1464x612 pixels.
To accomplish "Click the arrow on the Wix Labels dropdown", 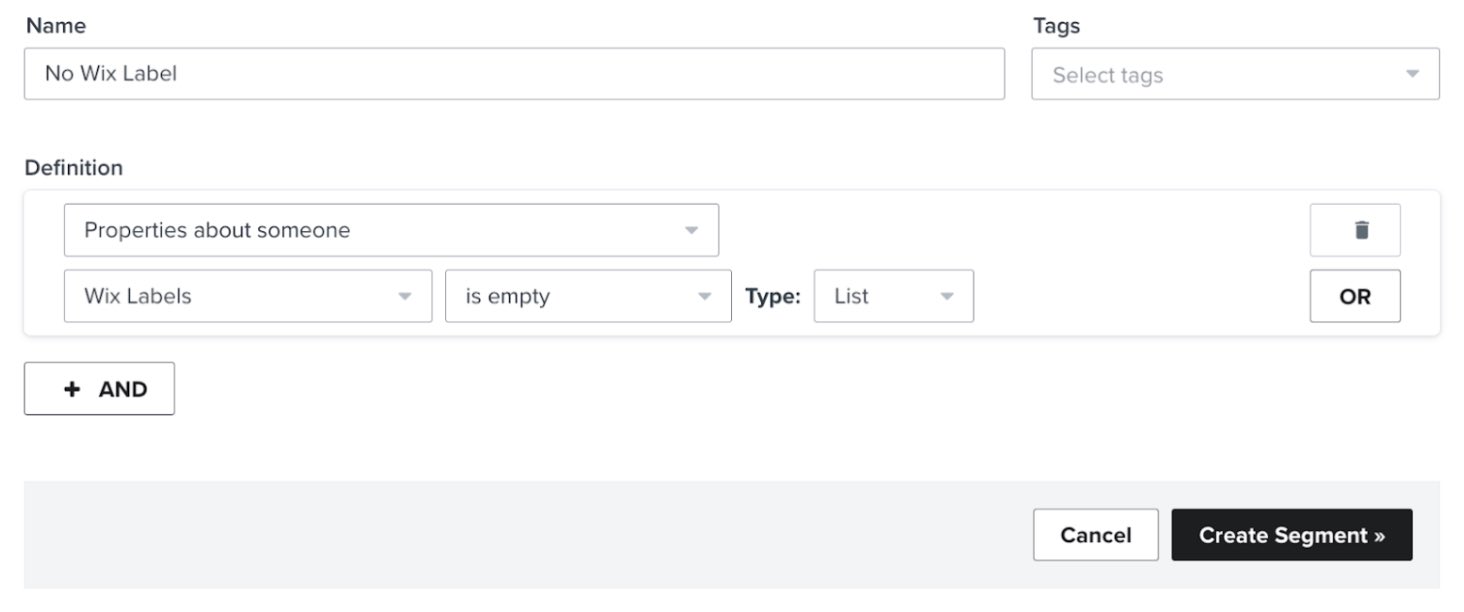I will pos(405,295).
